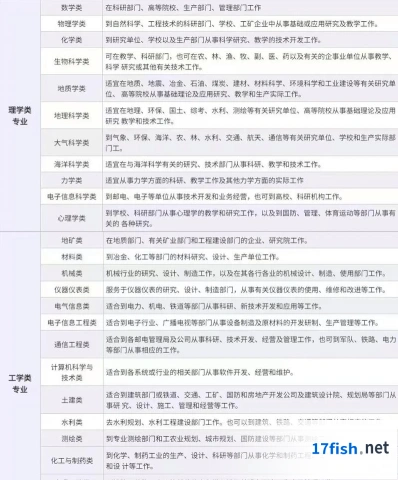Click the 物理学类 row label
This screenshot has width=398, height=480.
72,24
